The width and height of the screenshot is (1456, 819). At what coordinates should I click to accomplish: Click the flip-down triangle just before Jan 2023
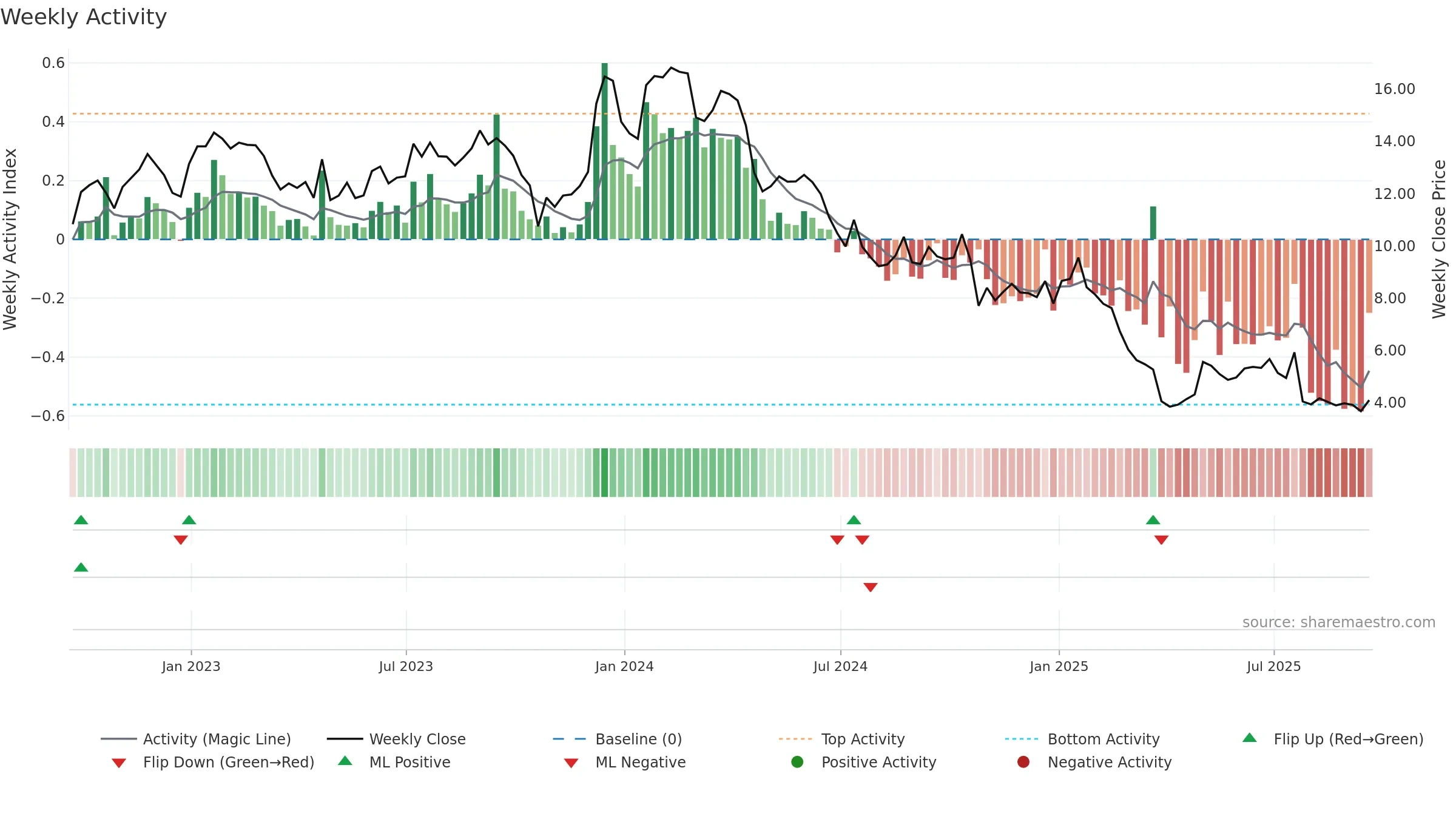[x=180, y=540]
